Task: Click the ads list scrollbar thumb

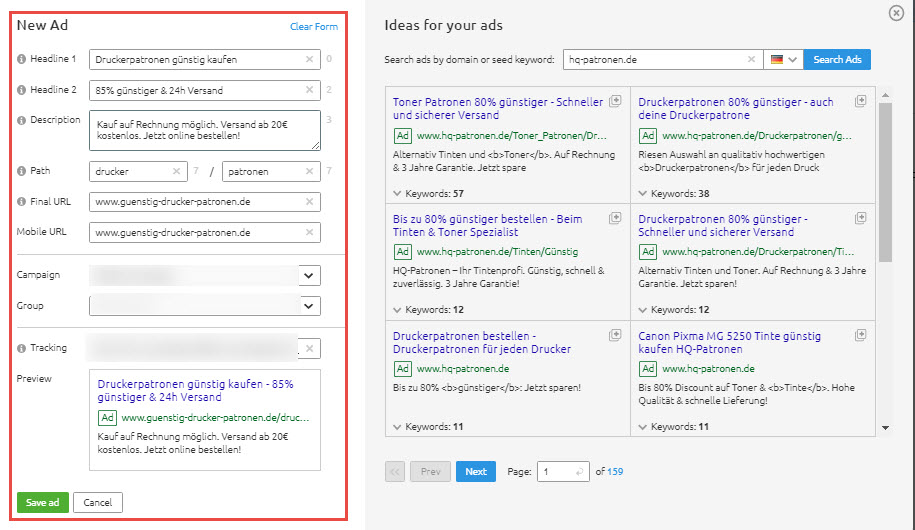Action: [885, 182]
